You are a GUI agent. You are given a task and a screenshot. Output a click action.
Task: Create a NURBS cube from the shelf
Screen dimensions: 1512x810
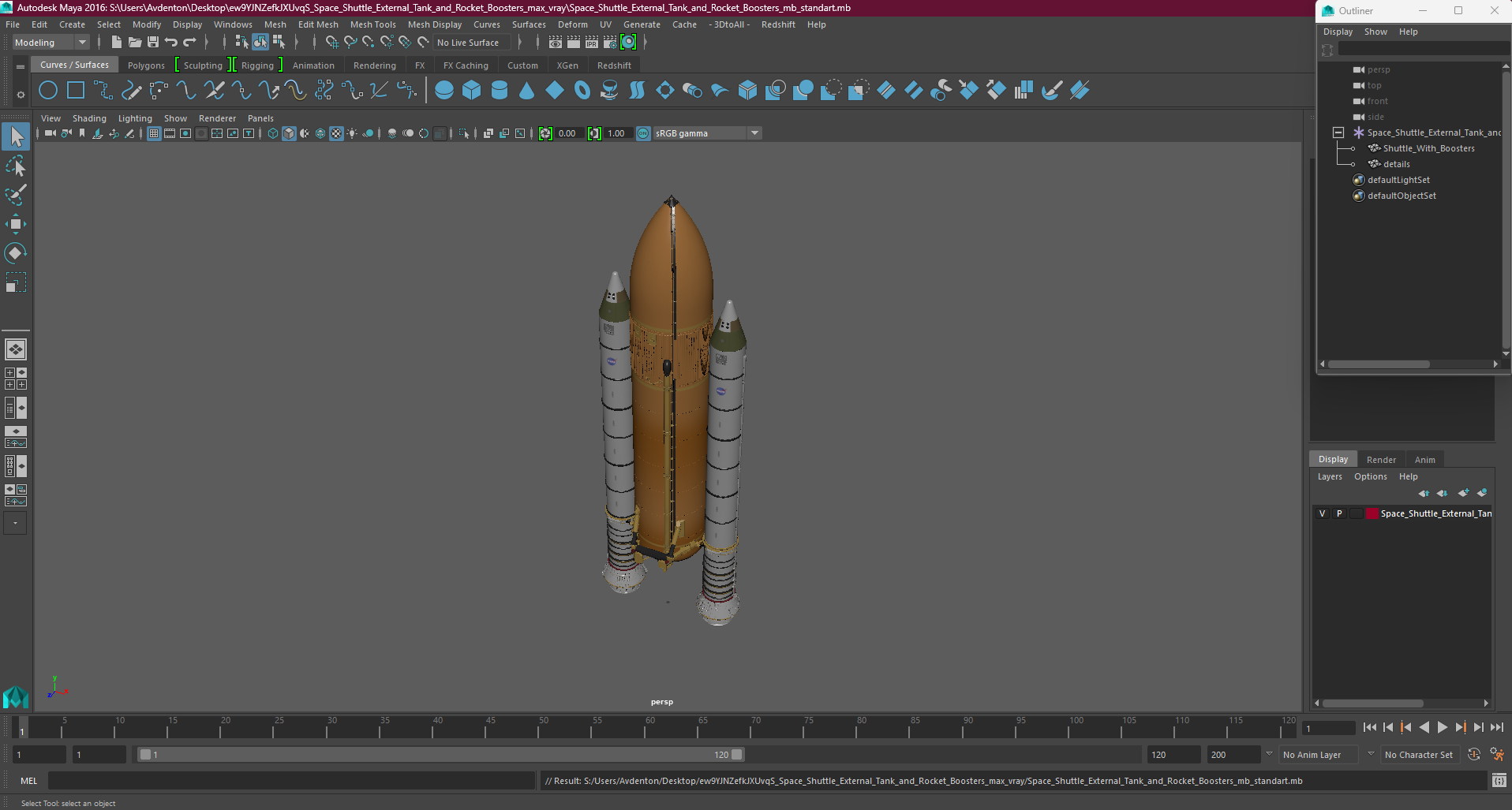[472, 91]
